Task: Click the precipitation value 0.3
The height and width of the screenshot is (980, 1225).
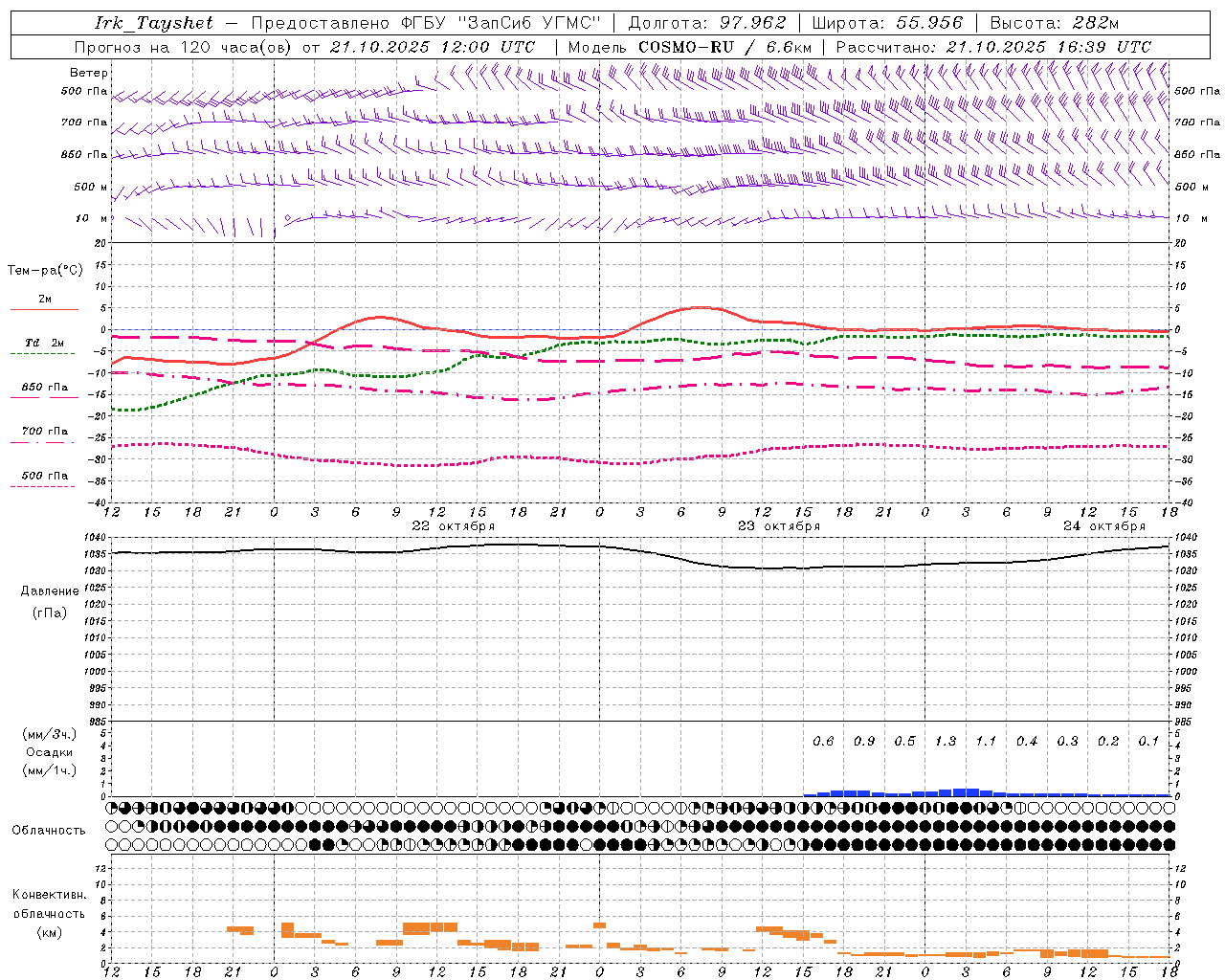Action: pyautogui.click(x=1067, y=742)
